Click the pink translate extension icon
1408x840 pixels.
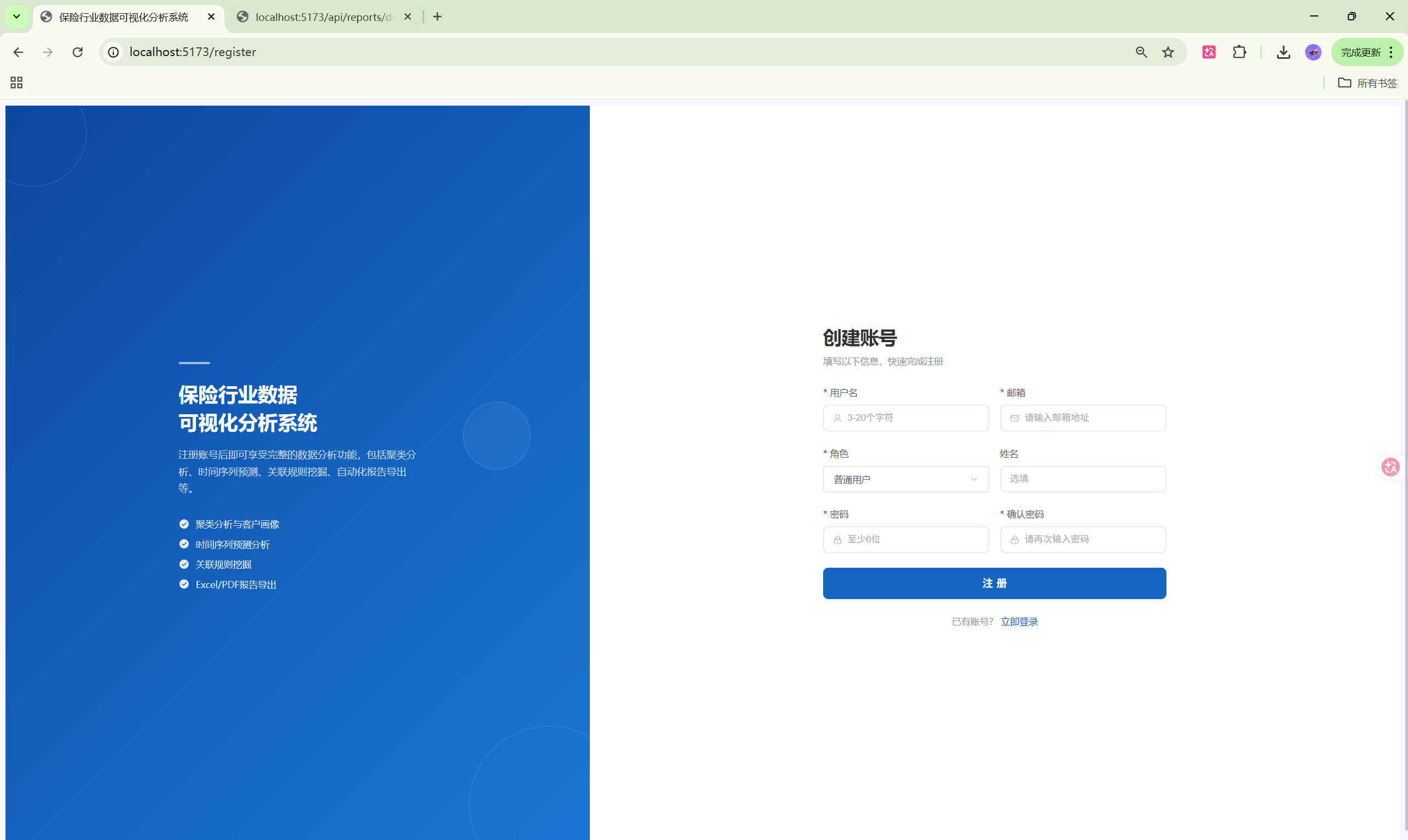coord(1209,52)
